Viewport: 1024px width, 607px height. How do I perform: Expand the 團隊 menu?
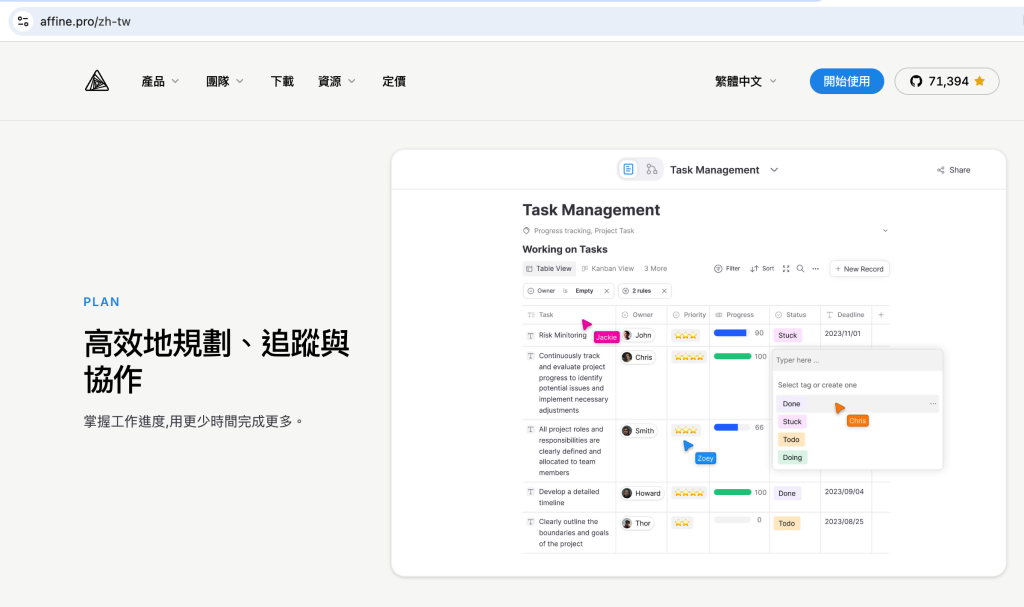tap(225, 81)
